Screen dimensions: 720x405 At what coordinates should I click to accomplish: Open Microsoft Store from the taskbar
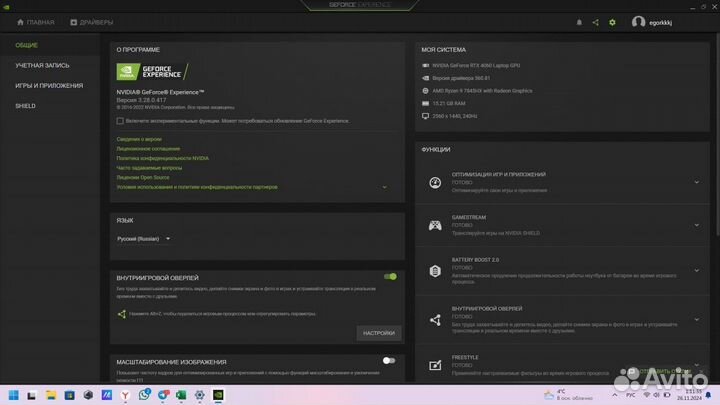click(69, 395)
